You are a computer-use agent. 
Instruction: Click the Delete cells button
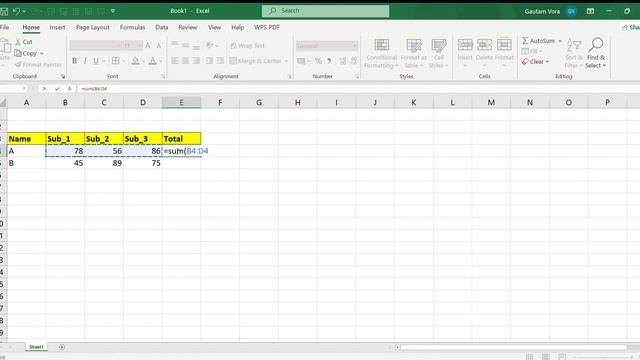coord(484,53)
